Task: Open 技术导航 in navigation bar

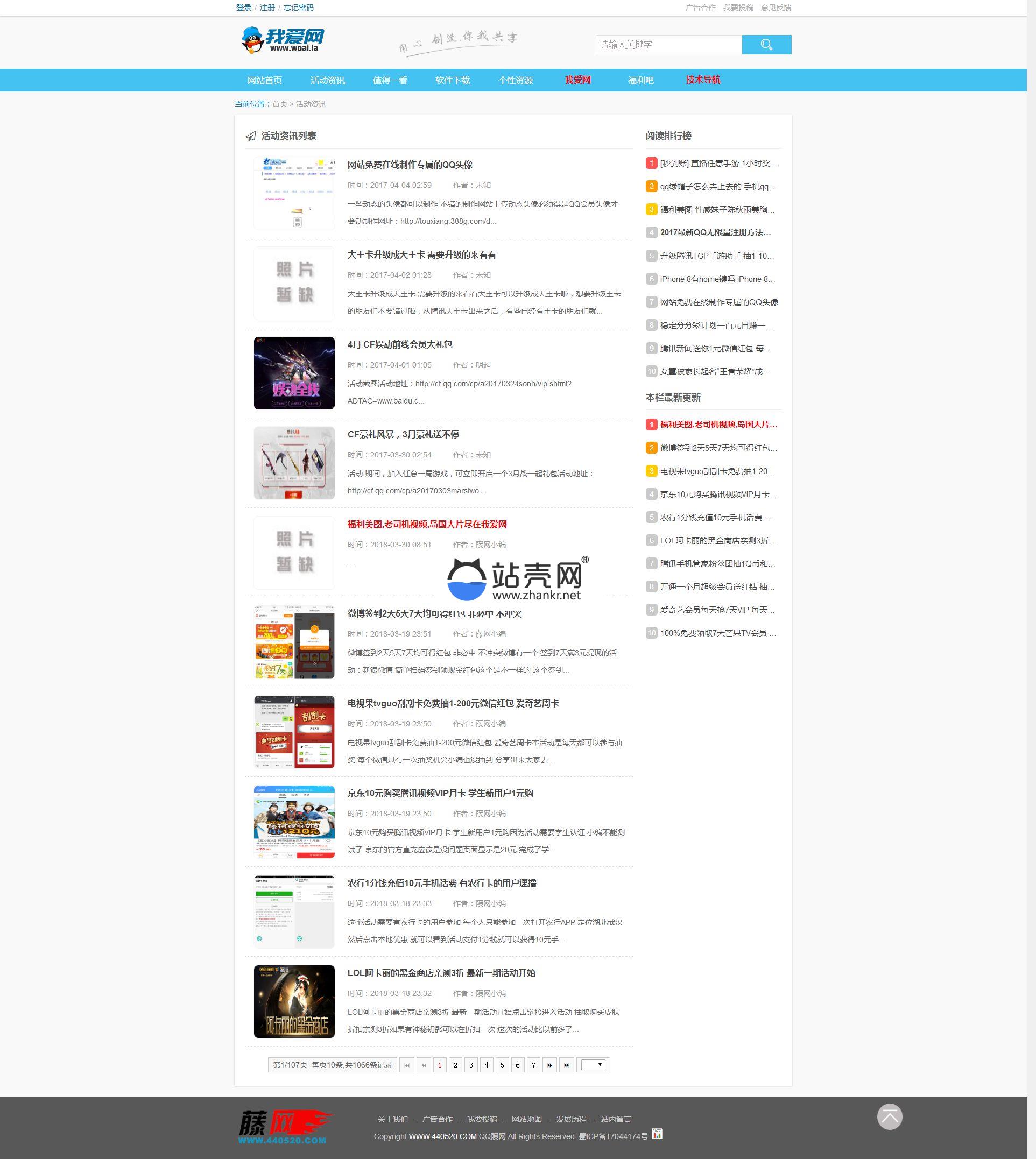Action: (702, 80)
